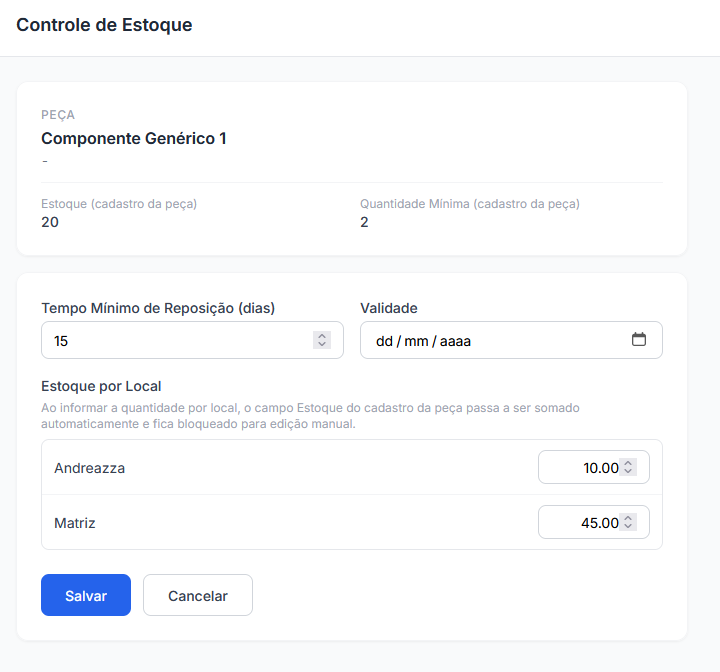Increment Andreazza stock quantity with up arrow
The width and height of the screenshot is (720, 672).
628,463
